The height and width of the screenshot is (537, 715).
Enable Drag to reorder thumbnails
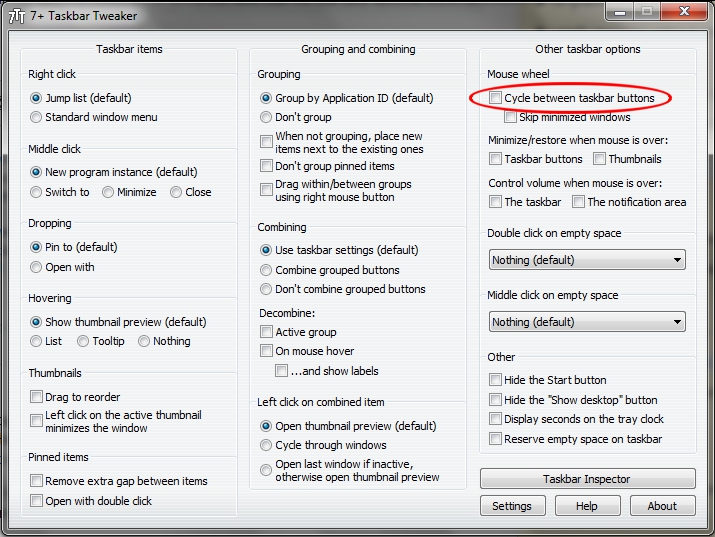click(36, 397)
